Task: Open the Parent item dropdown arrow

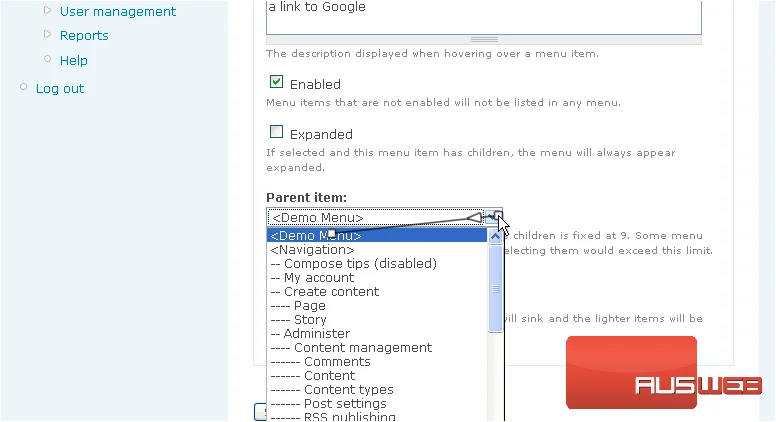Action: click(493, 217)
